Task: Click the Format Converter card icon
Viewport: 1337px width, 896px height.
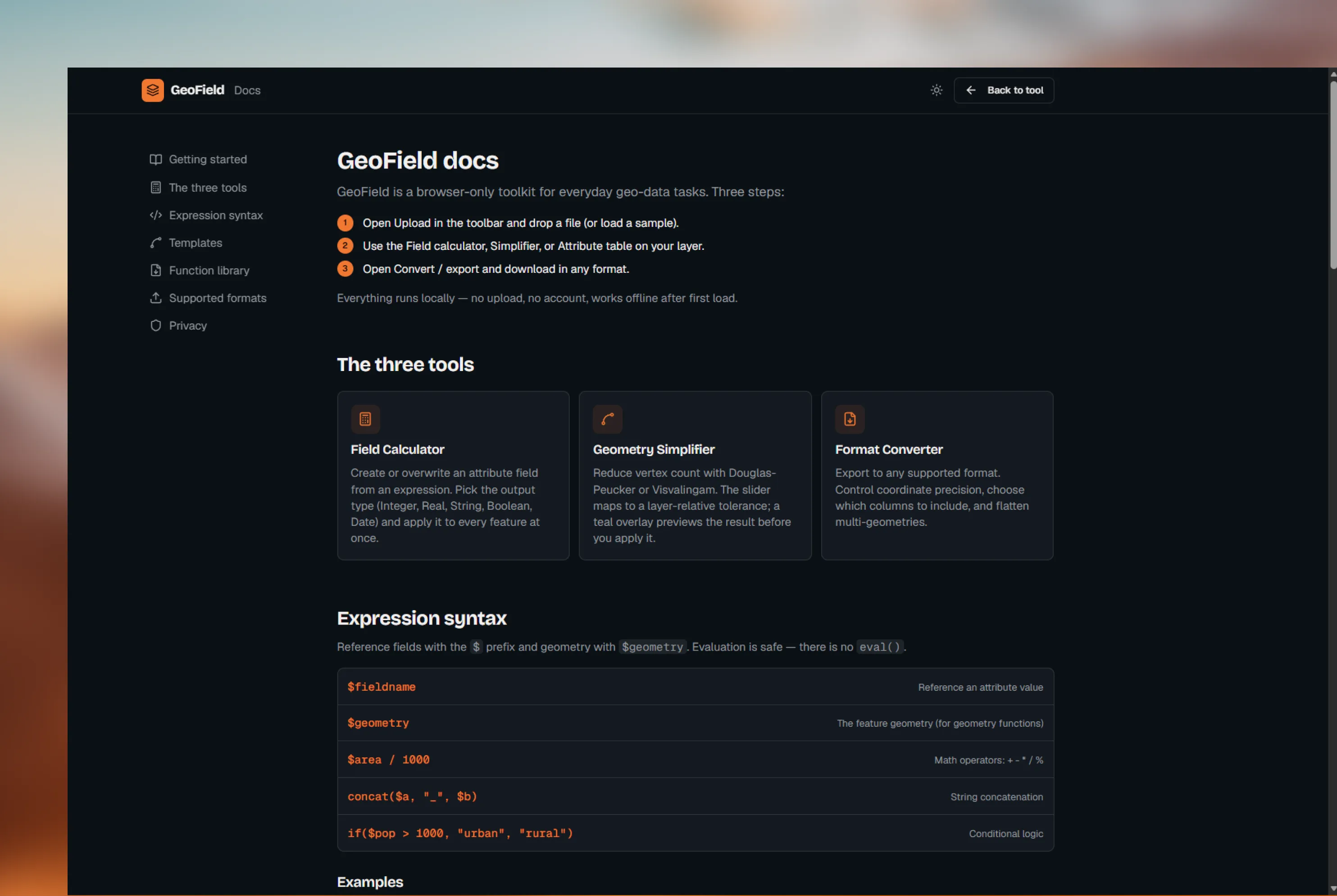Action: click(850, 420)
